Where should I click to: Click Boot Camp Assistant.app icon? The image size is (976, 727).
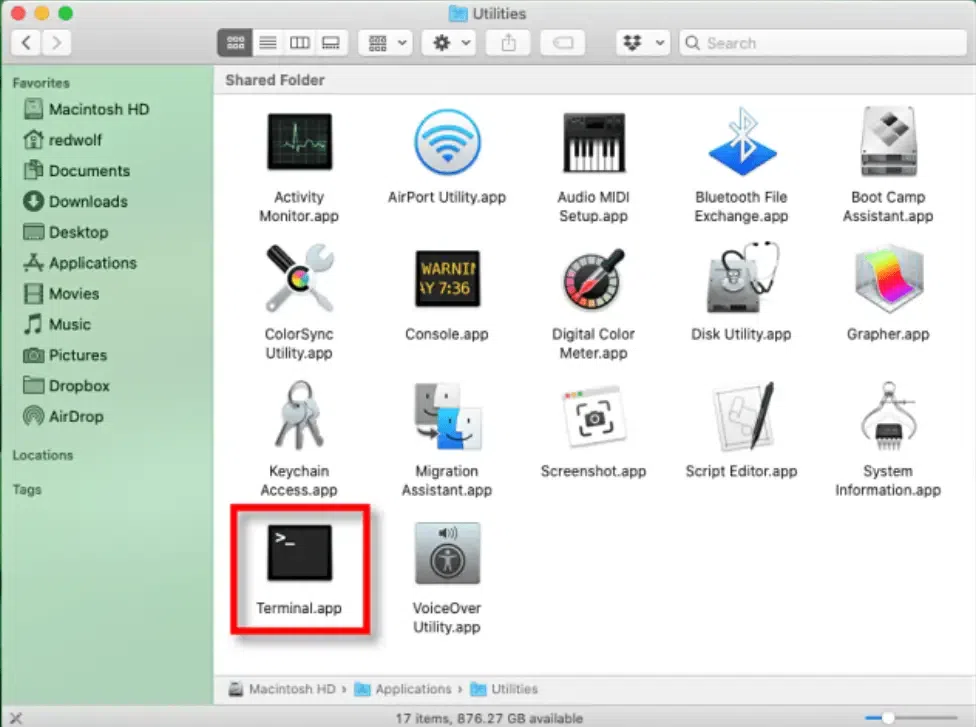(888, 143)
